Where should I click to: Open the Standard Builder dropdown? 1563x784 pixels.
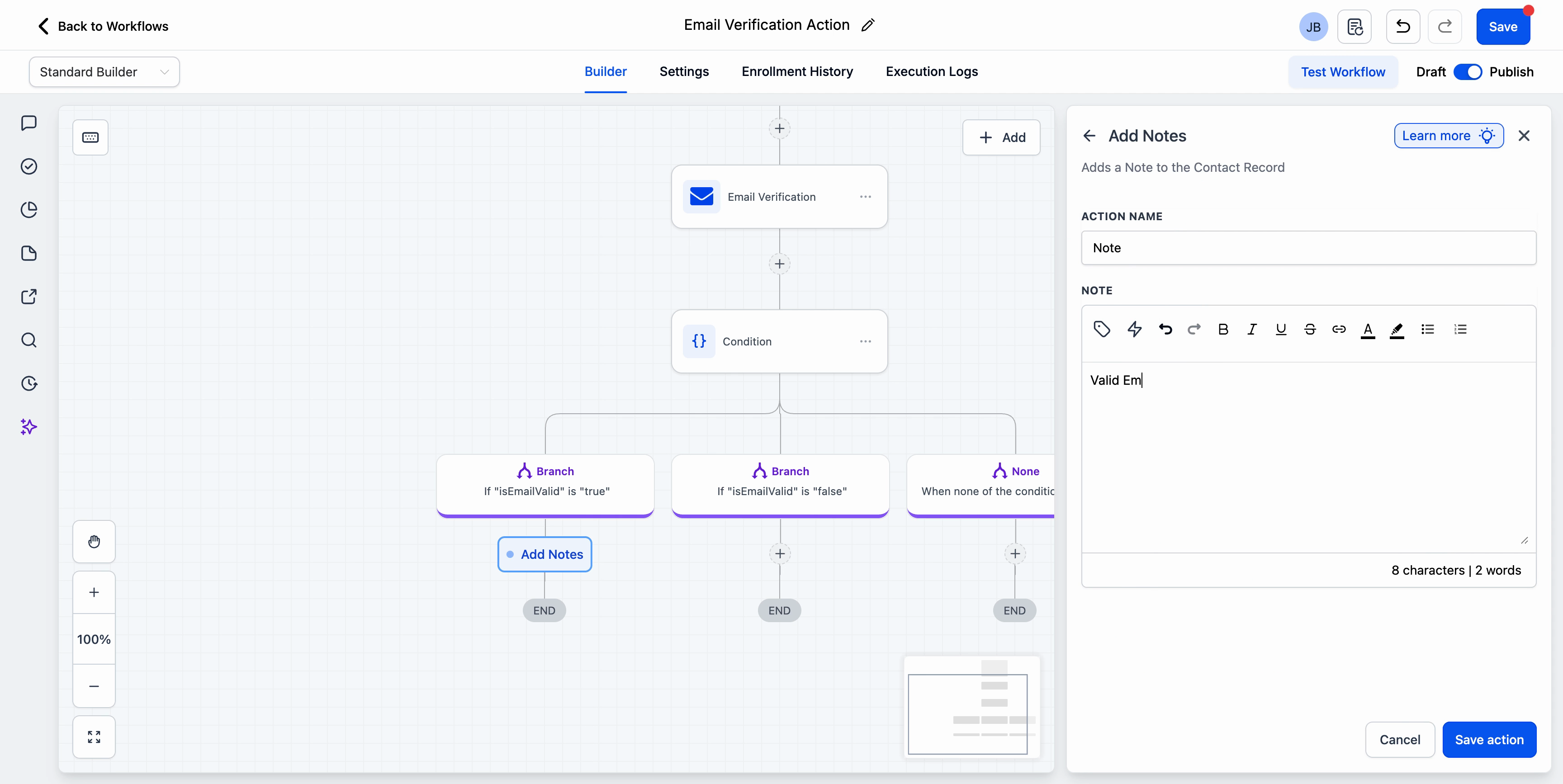103,71
